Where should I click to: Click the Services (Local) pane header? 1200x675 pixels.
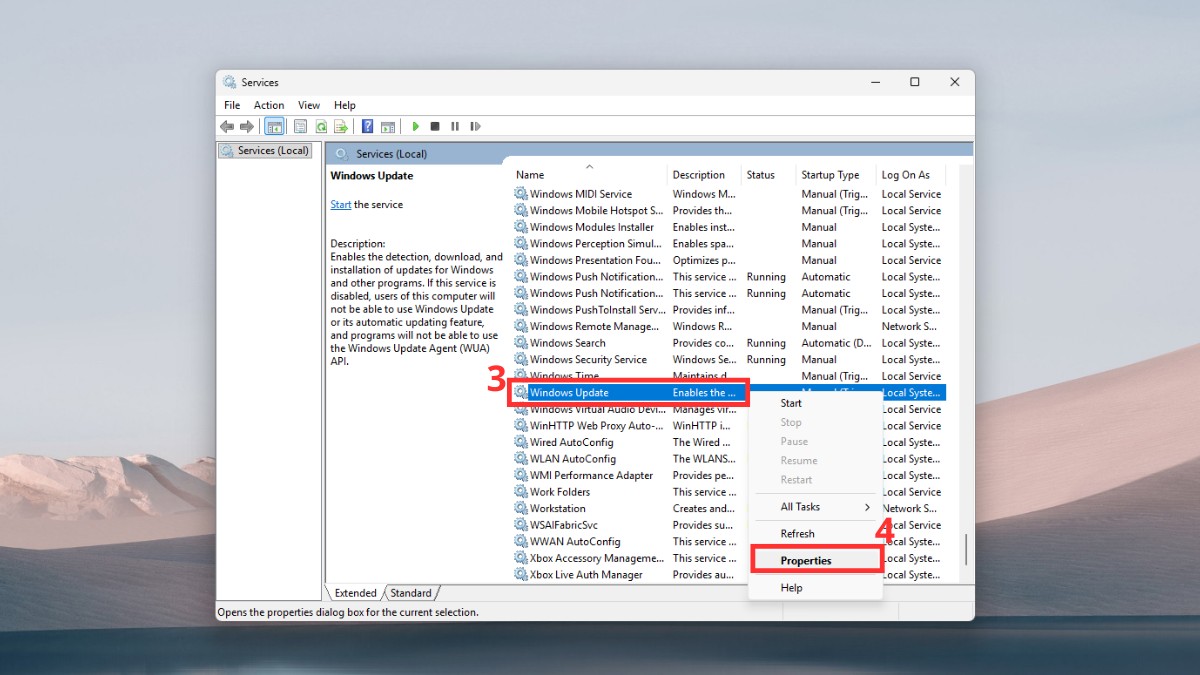pos(649,154)
